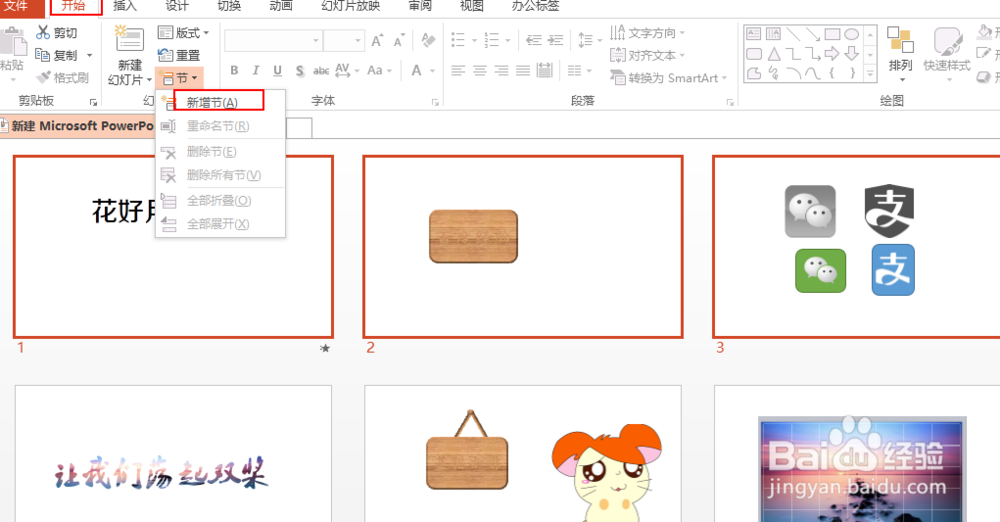Viewport: 1000px width, 522px height.
Task: Select the Rectangle shape in gallery
Action: tap(832, 34)
